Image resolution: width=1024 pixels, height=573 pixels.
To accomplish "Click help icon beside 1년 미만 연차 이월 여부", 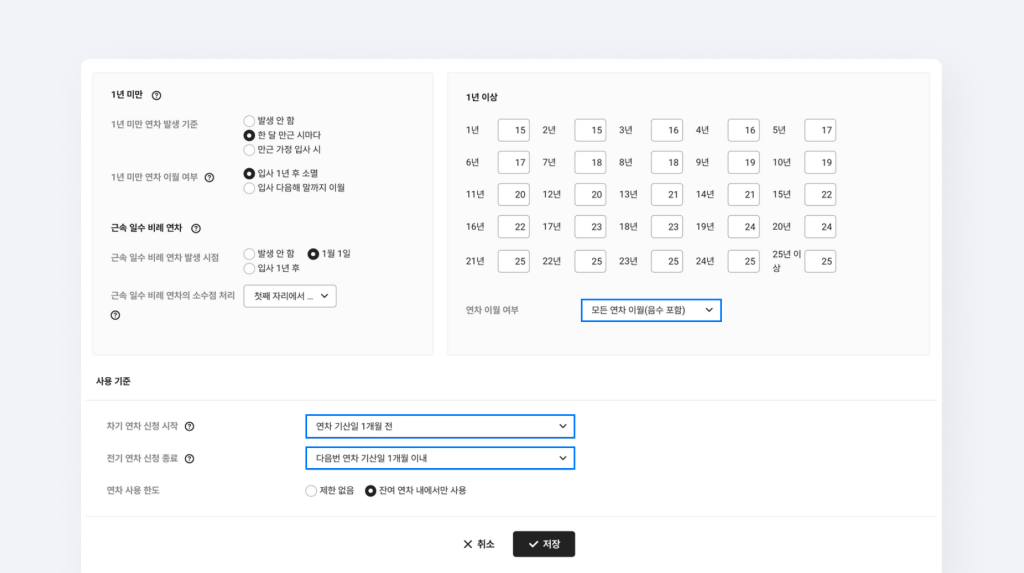I will coord(209,177).
